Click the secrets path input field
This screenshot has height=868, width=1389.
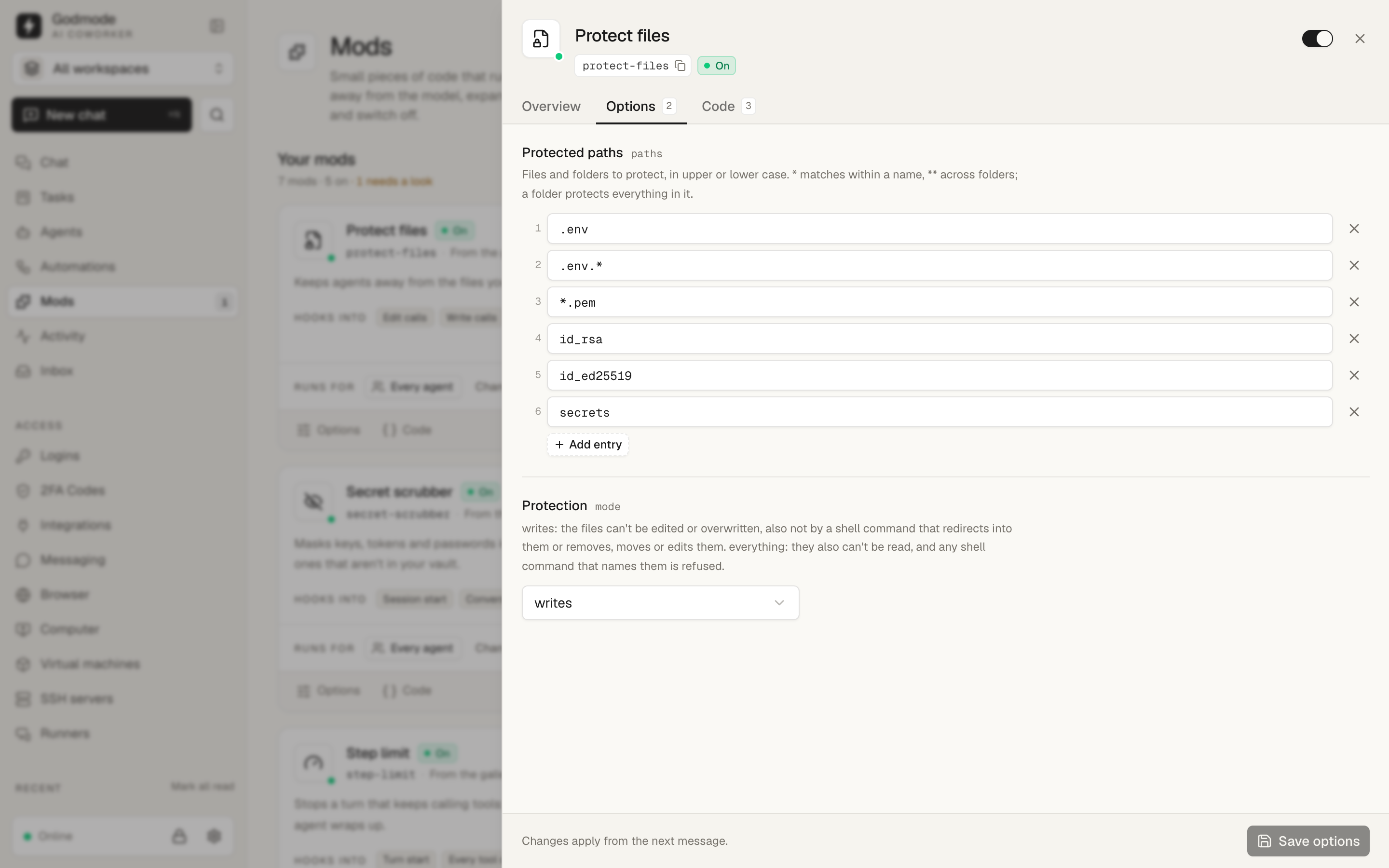point(940,412)
